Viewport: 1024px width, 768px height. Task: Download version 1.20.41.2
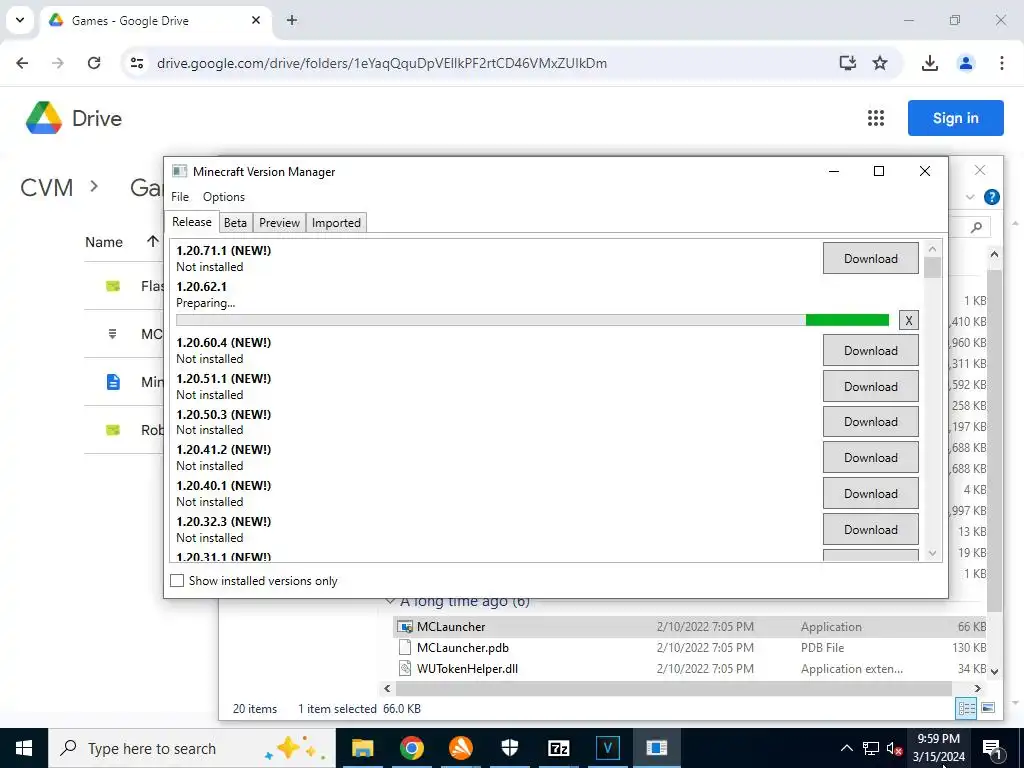pyautogui.click(x=871, y=458)
